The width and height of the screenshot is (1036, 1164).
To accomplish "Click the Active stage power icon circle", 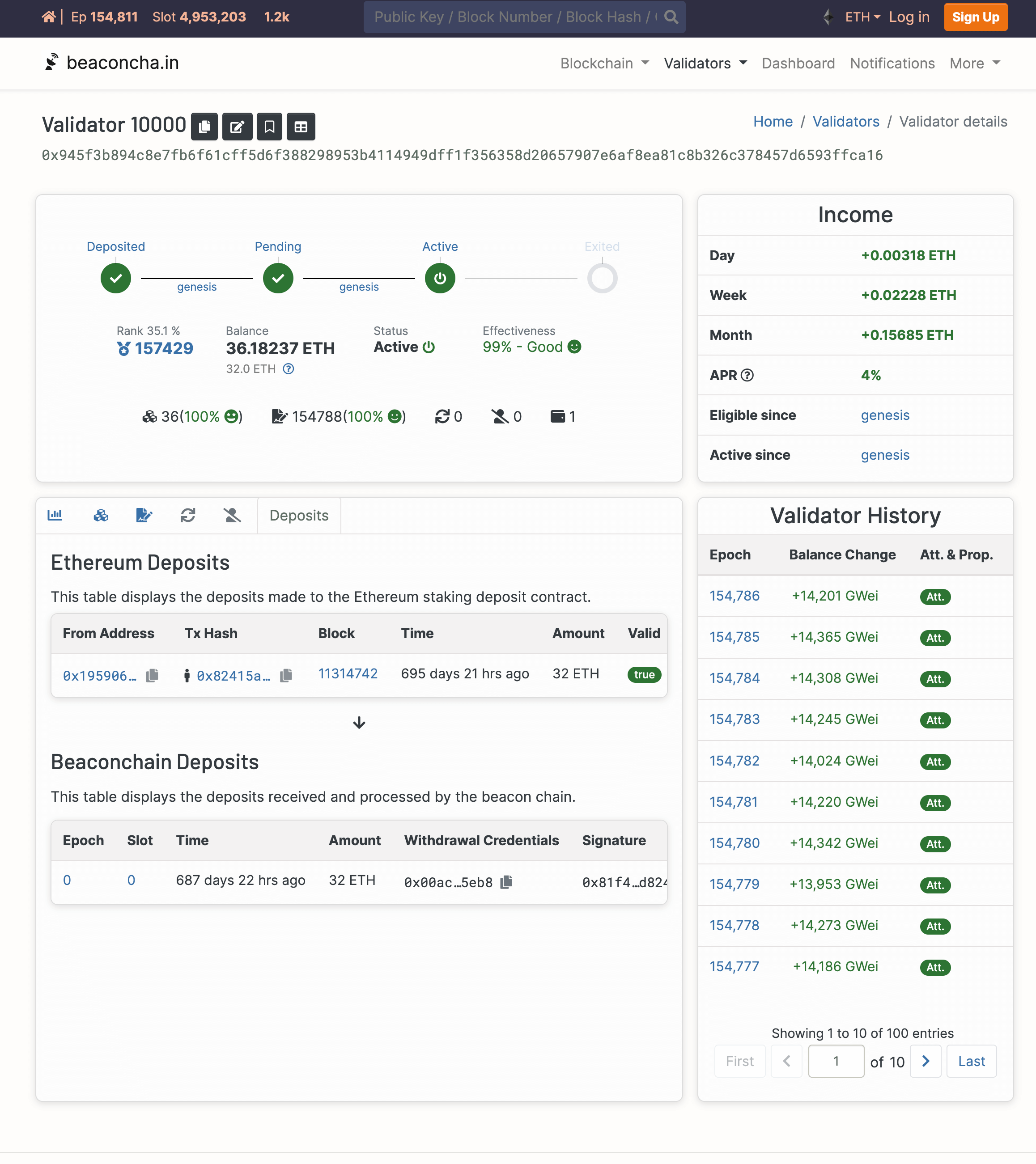I will pos(440,279).
